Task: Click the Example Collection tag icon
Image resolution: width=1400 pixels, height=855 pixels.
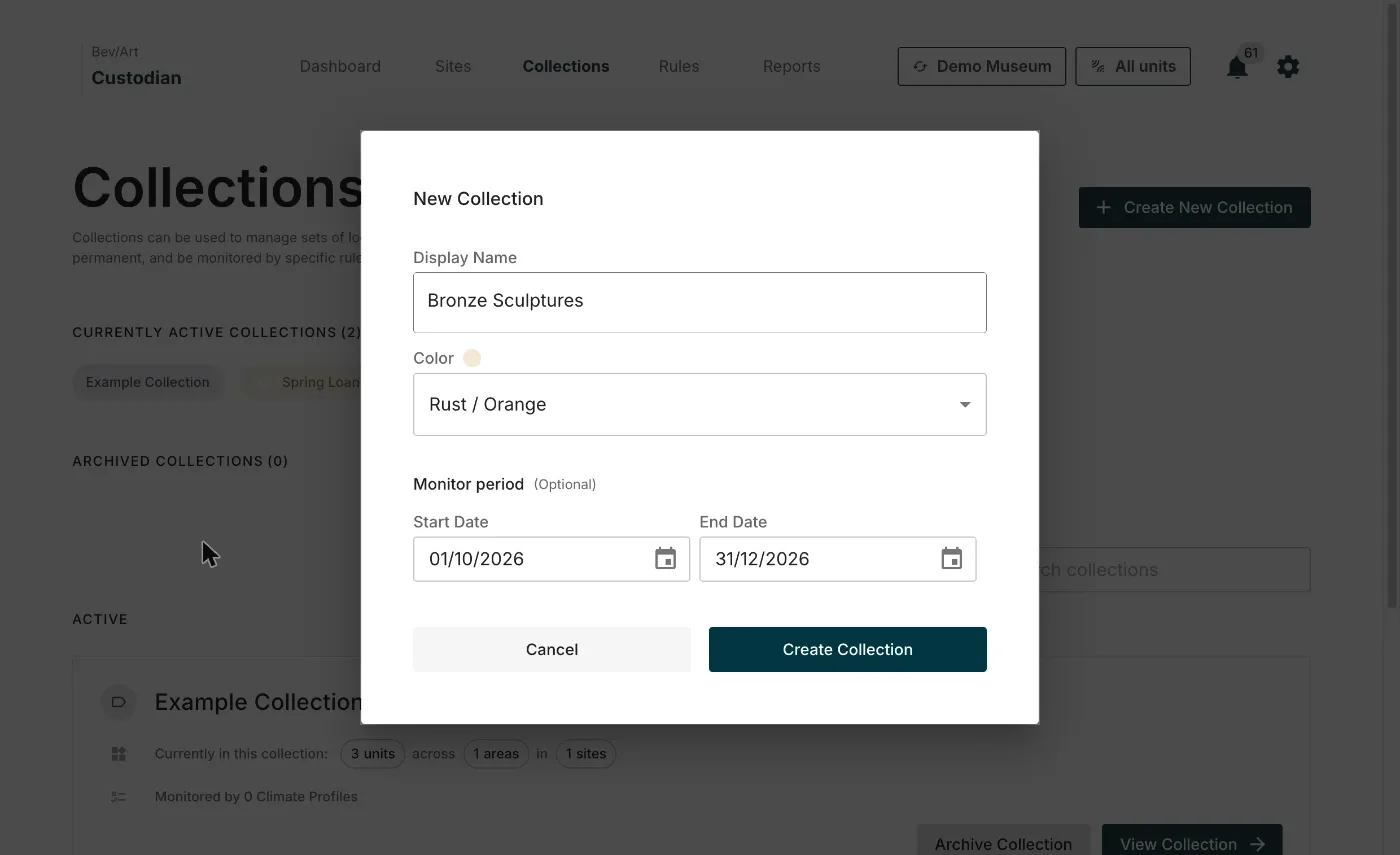Action: [118, 702]
